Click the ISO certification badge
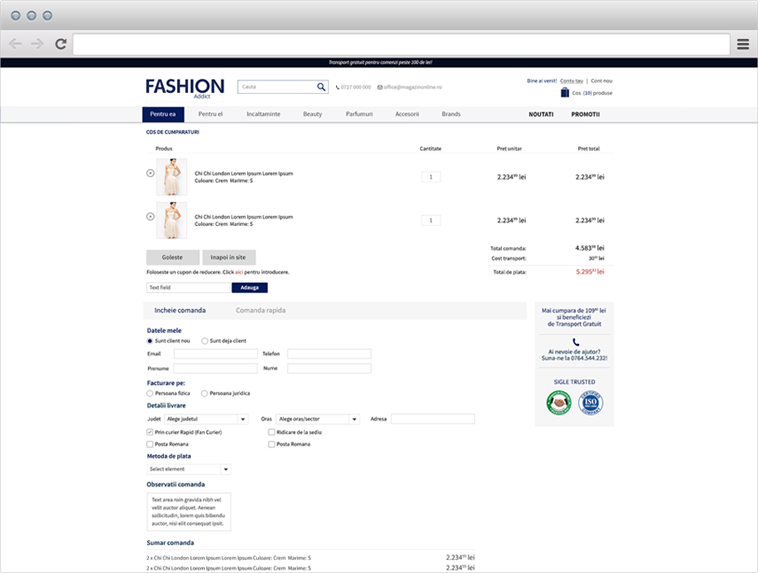758x573 pixels. point(591,403)
